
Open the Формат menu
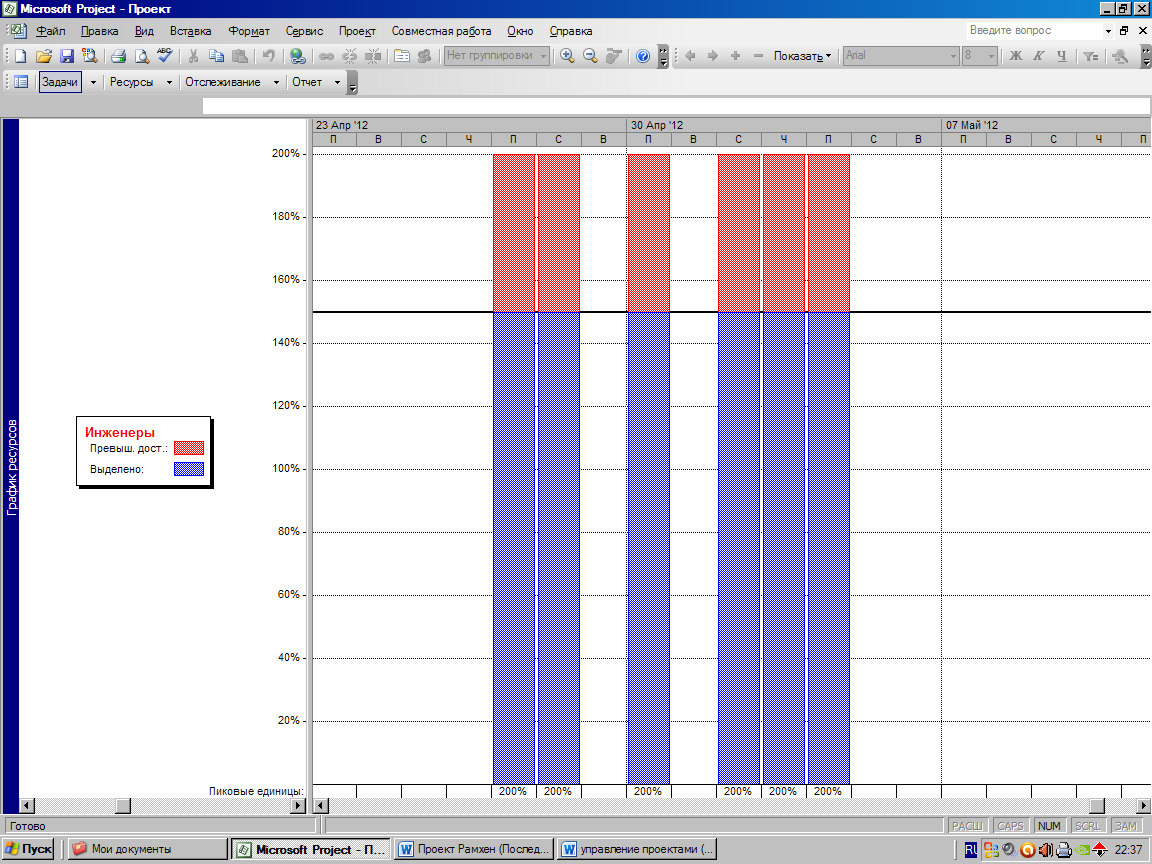pos(249,31)
